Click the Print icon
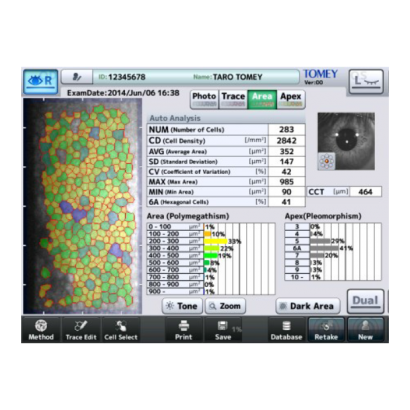410x410 pixels. tap(184, 330)
